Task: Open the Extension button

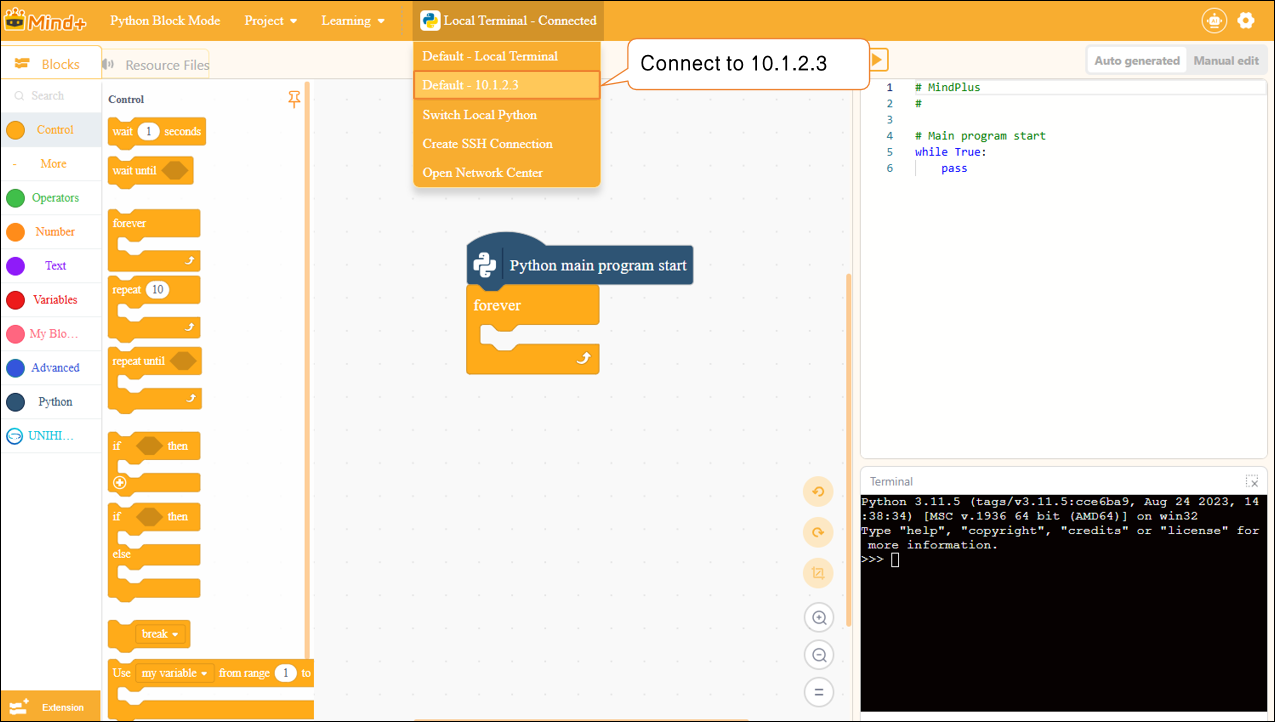Action: 50,706
